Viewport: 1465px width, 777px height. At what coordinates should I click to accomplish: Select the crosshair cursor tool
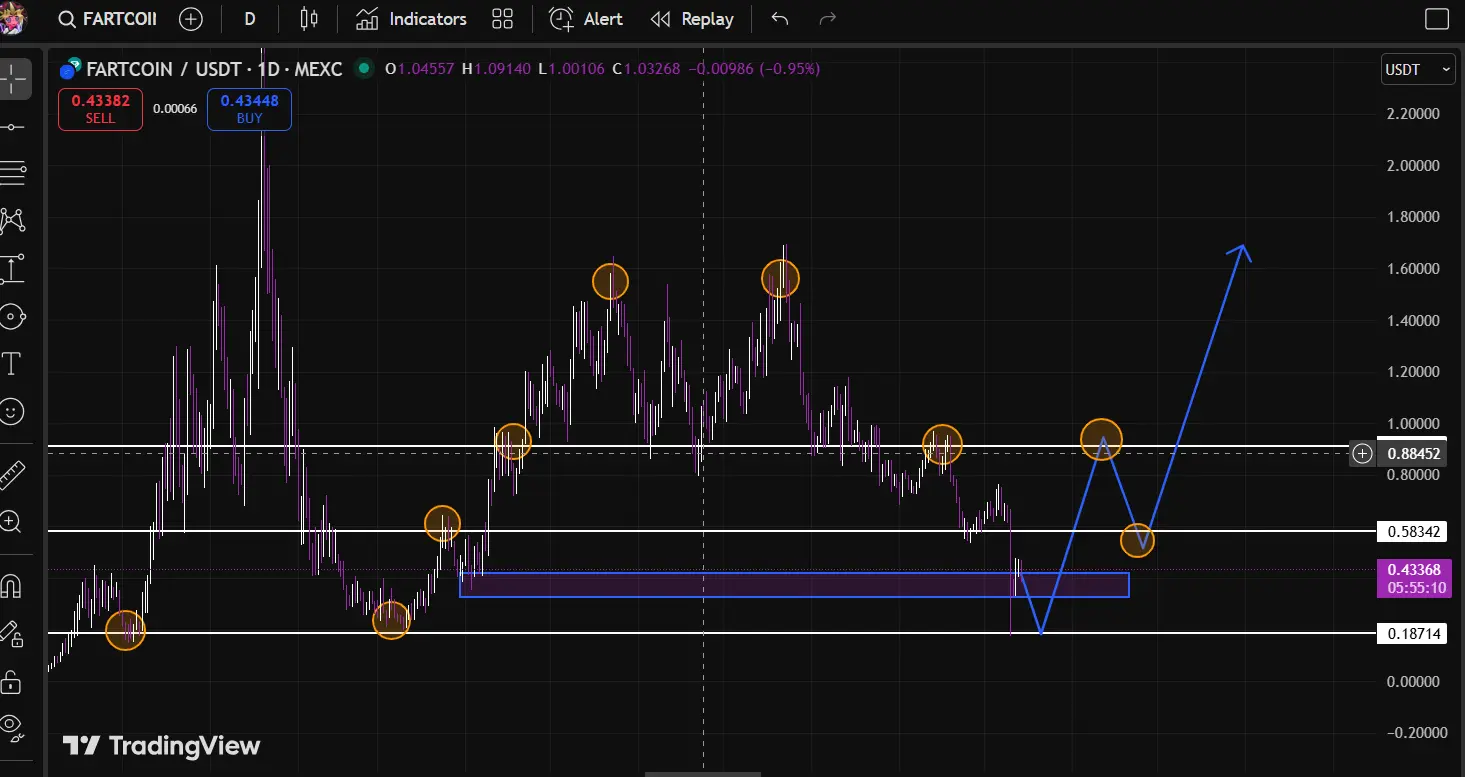tap(13, 78)
